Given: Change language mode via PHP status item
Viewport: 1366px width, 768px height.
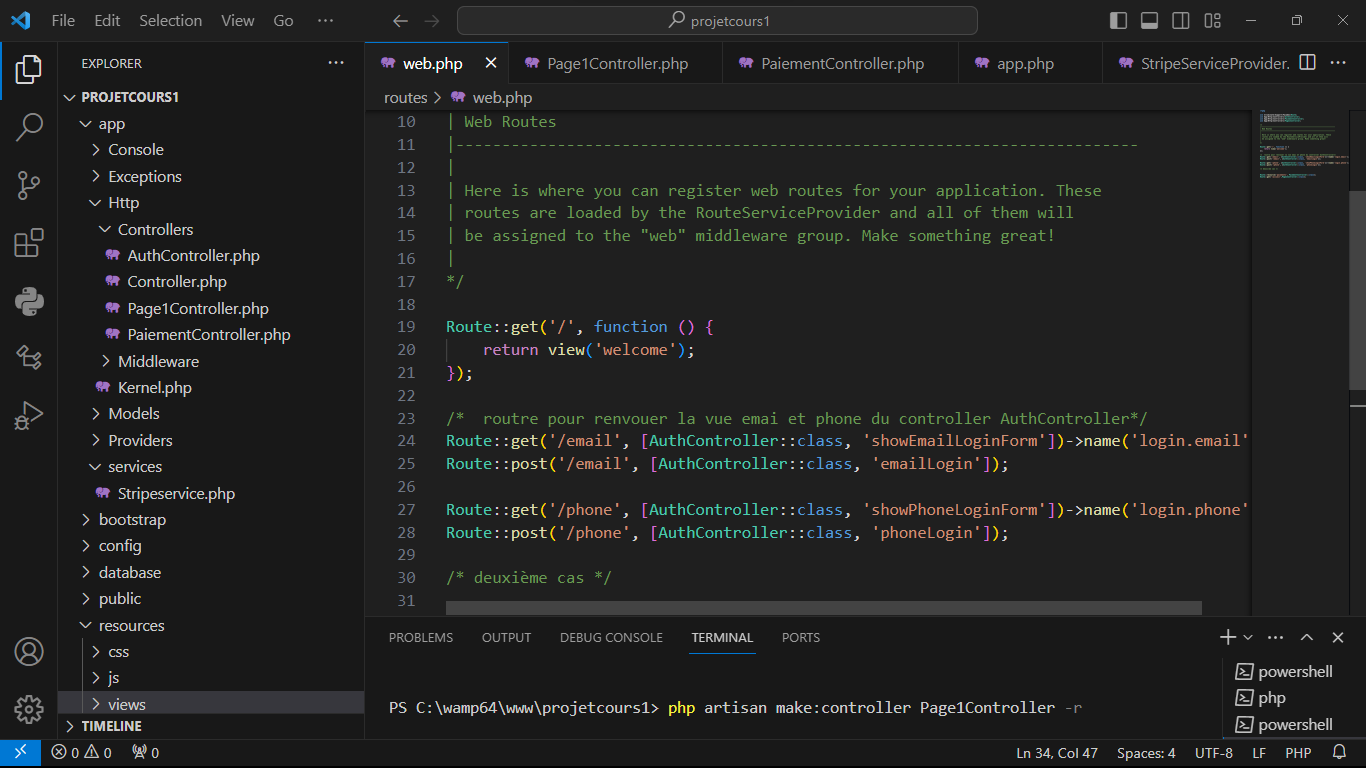Looking at the screenshot, I should click(x=1298, y=753).
